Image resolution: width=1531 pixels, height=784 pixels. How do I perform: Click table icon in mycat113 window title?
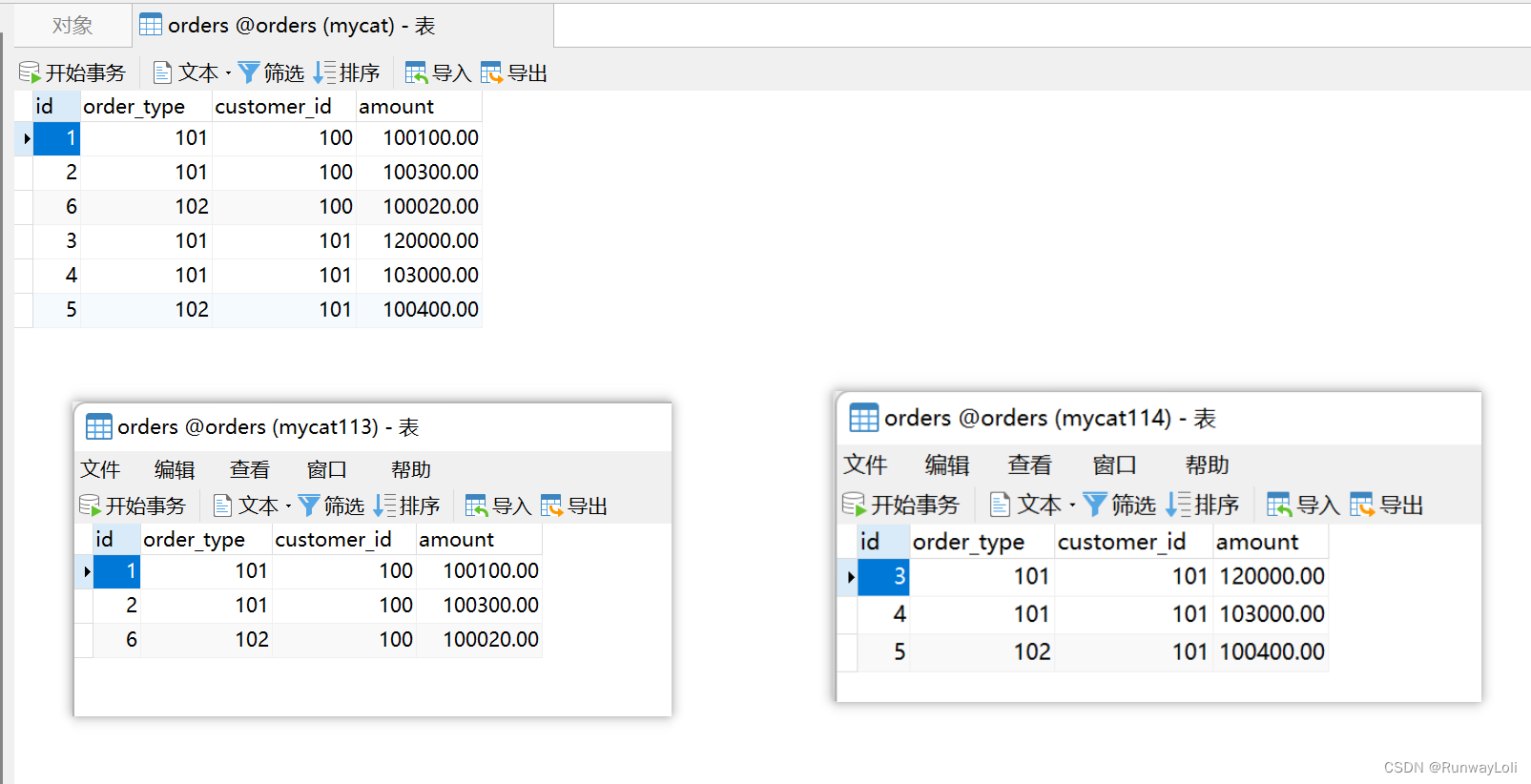tap(99, 426)
